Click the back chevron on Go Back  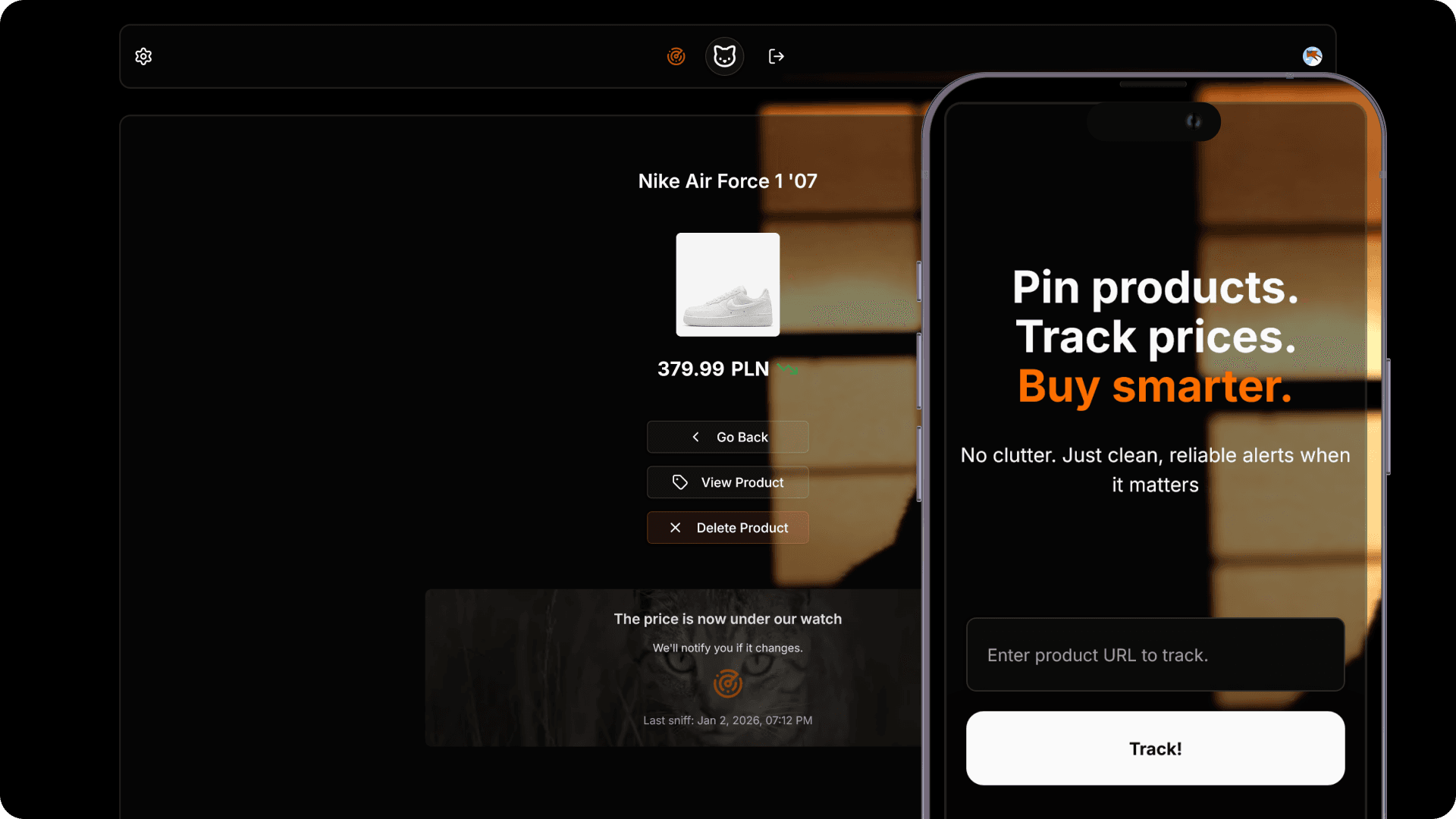695,437
